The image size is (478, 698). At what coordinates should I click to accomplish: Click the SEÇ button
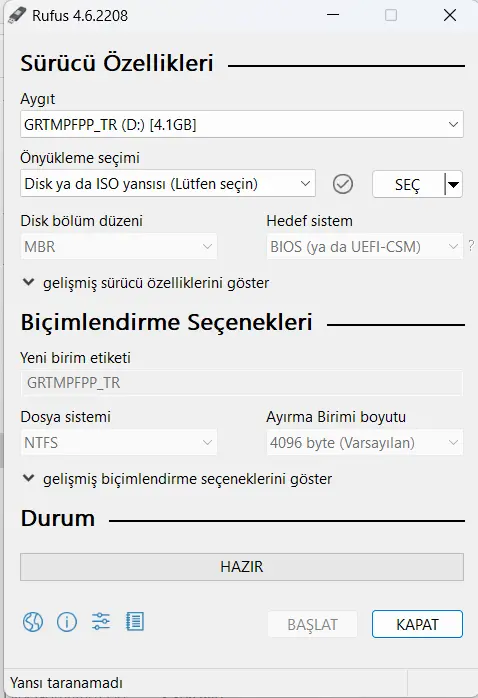[408, 184]
